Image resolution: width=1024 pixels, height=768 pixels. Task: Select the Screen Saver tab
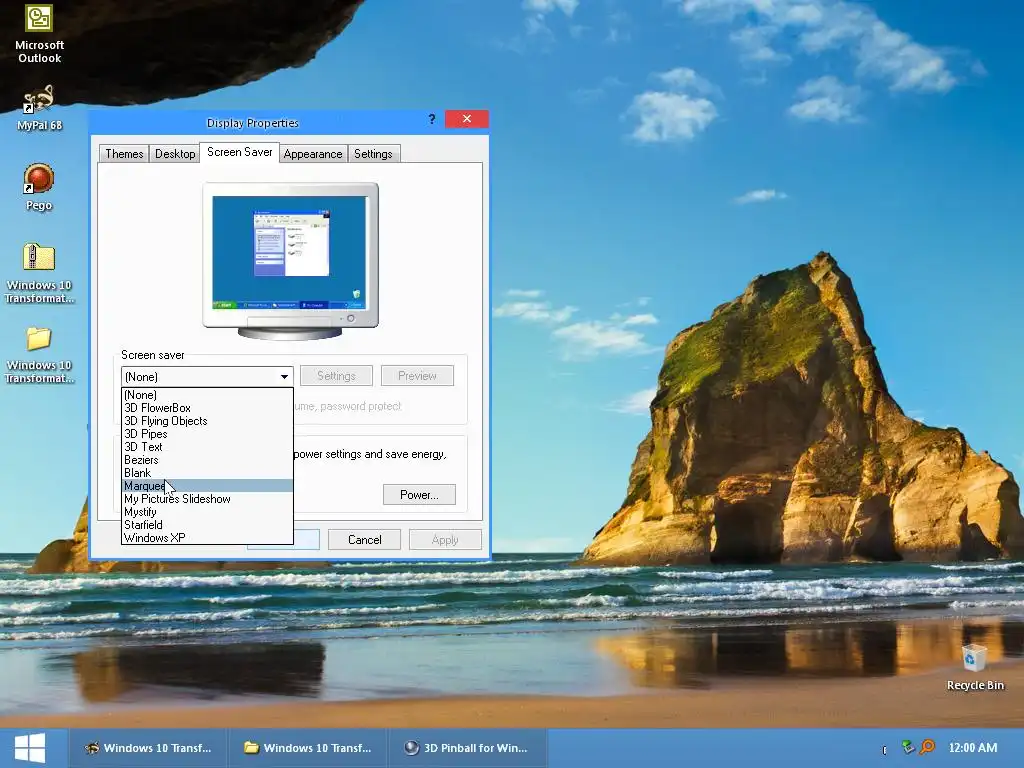[x=240, y=152]
